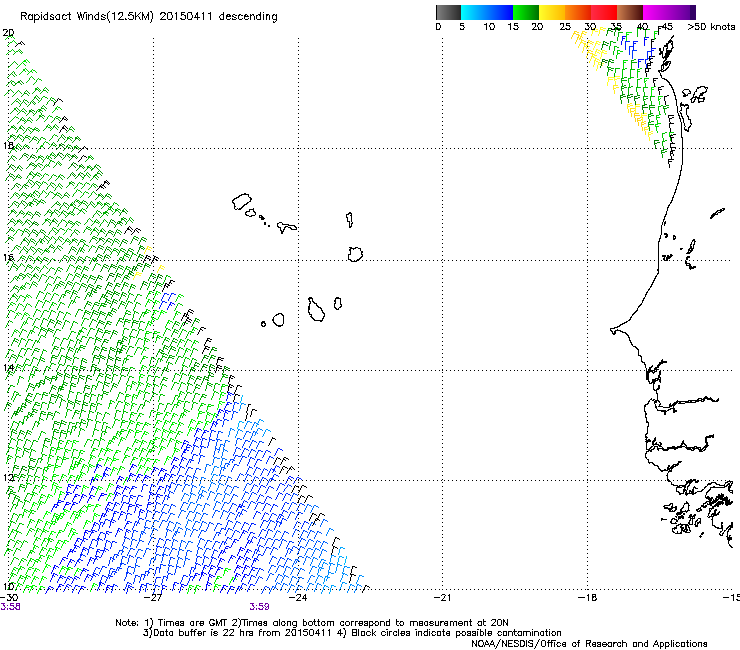Click the '-27' longitude axis label
The image size is (740, 650).
[x=153, y=598]
